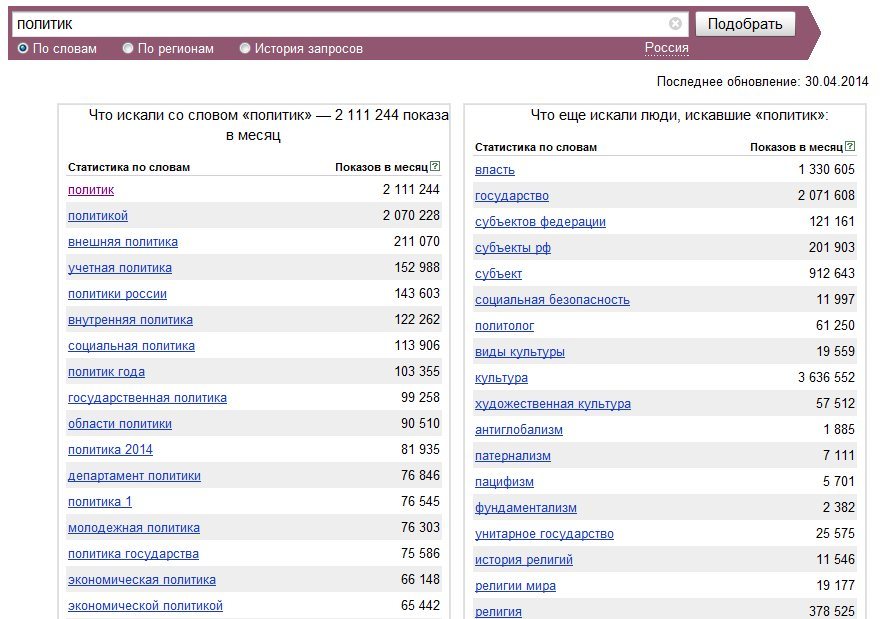Select the 'По регионам' radio button
The height and width of the screenshot is (619, 891).
point(128,48)
